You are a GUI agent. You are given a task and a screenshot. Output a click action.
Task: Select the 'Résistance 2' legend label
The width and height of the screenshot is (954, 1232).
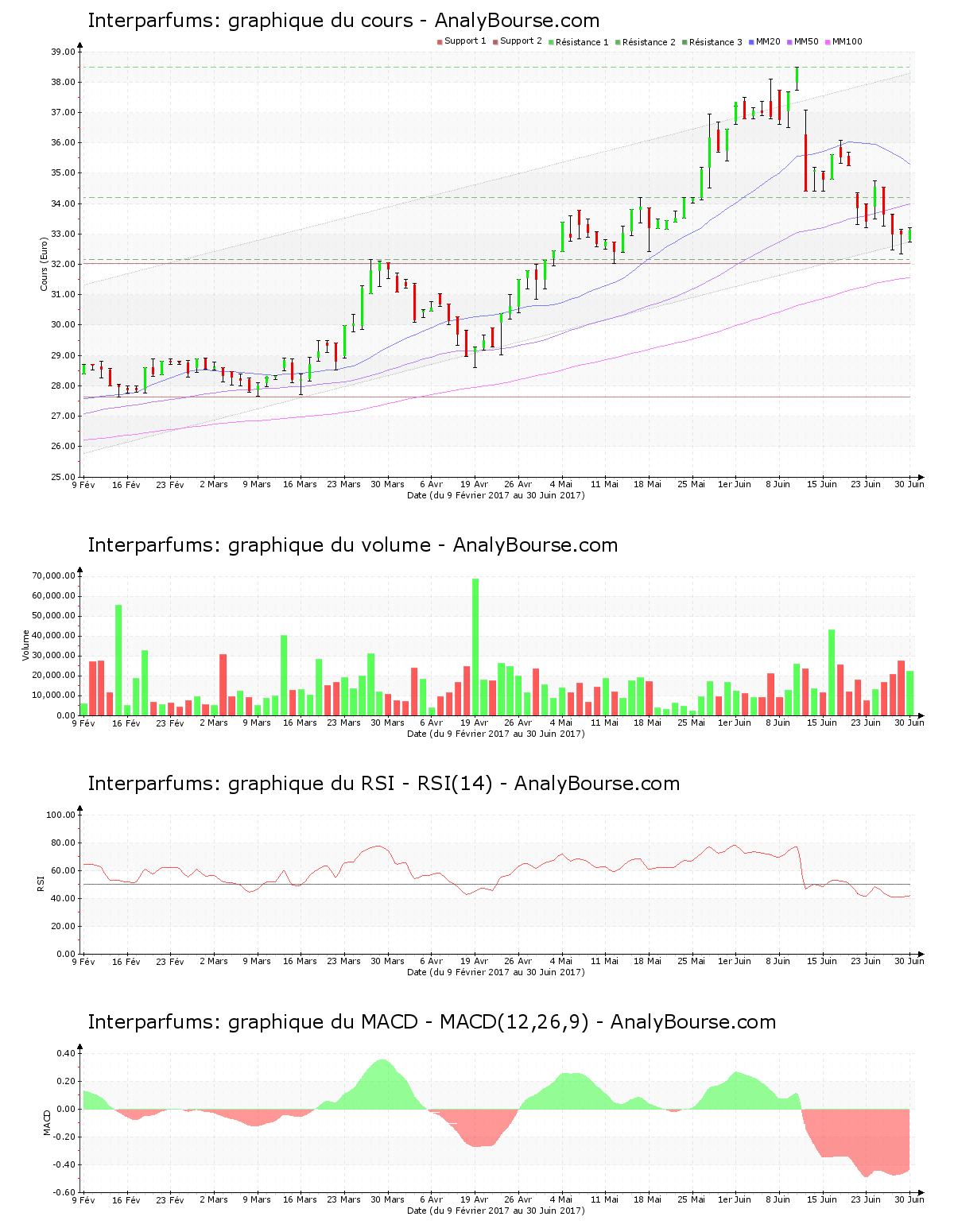(x=649, y=42)
